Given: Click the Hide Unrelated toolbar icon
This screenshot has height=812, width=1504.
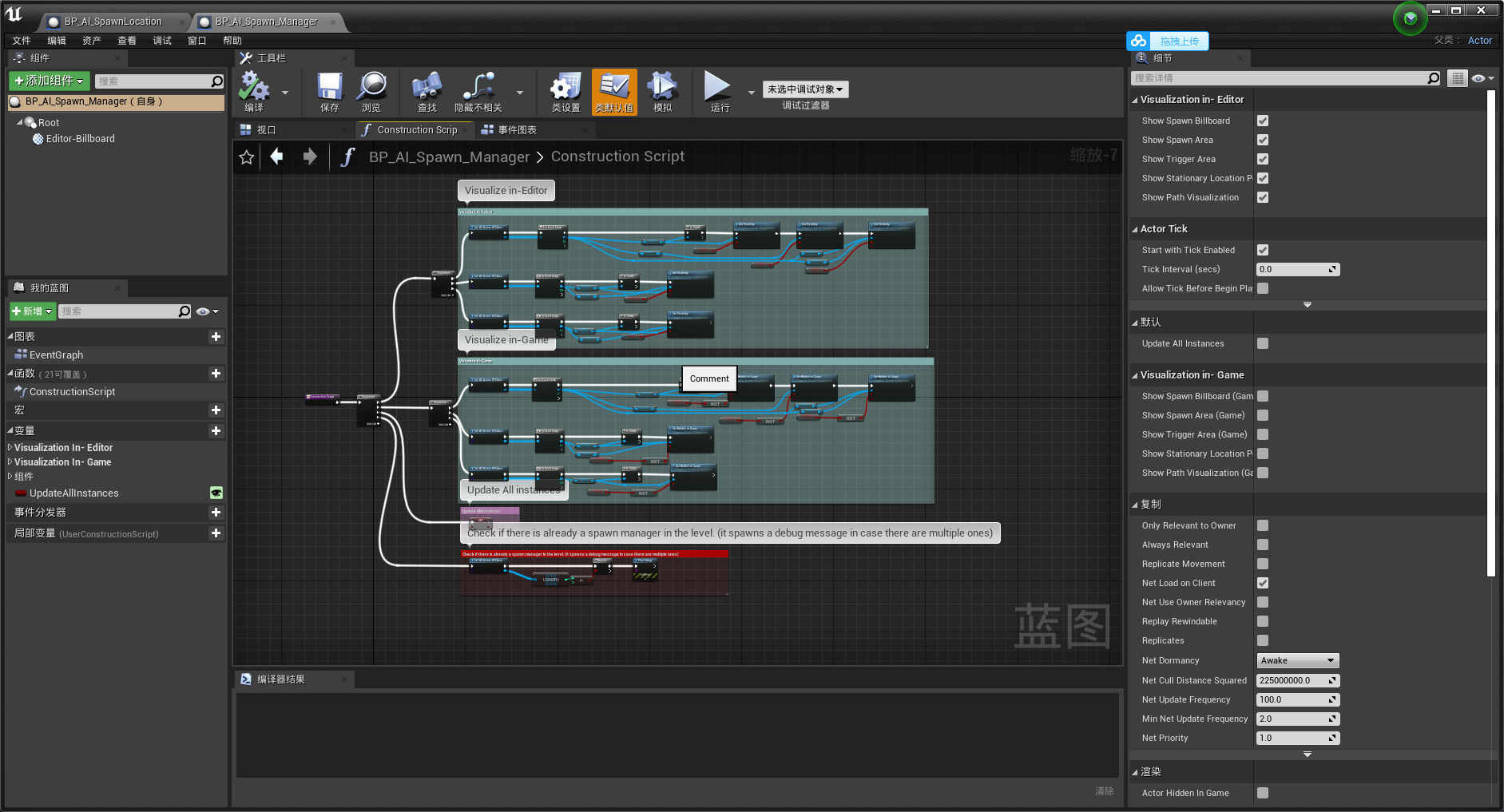Looking at the screenshot, I should [x=478, y=91].
